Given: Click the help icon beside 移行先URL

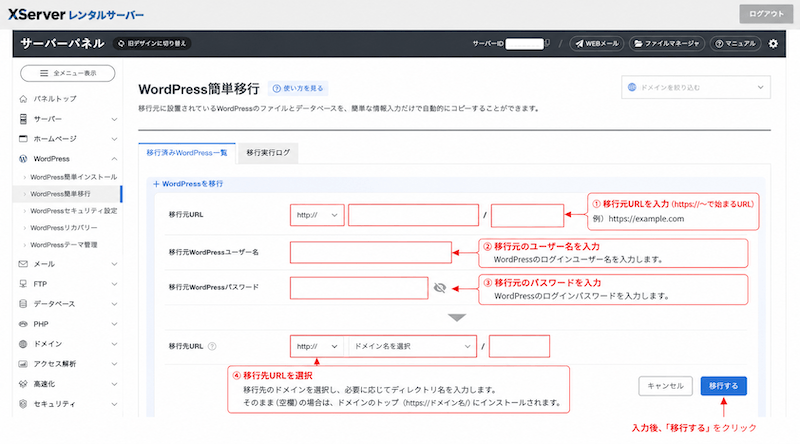Looking at the screenshot, I should tap(212, 347).
